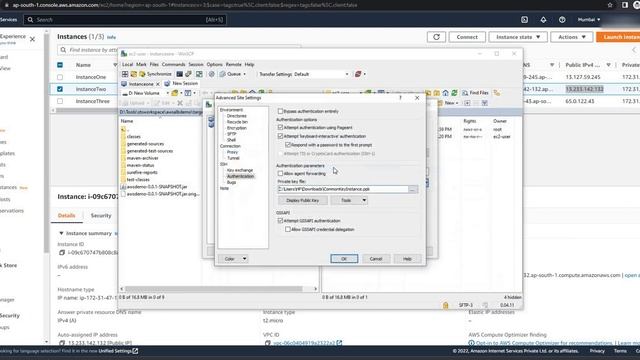This screenshot has width=640, height=360.
Task: Open the Tools dropdown in Advanced Site Settings
Action: [x=349, y=200]
